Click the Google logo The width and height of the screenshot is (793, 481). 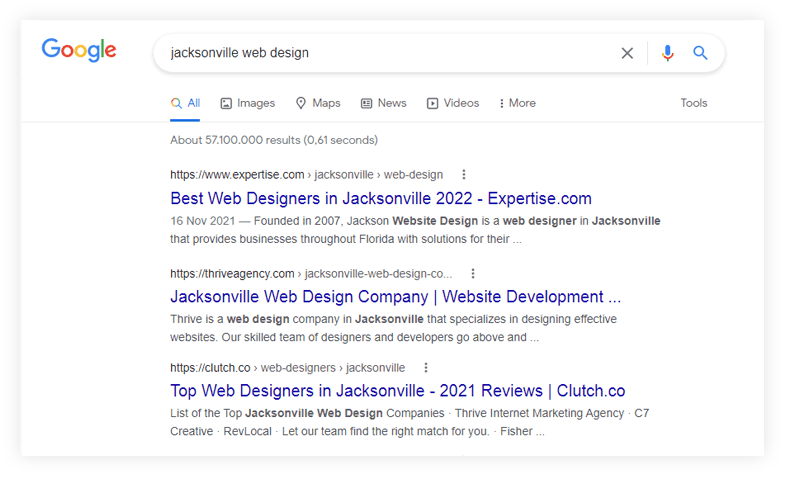pyautogui.click(x=79, y=50)
